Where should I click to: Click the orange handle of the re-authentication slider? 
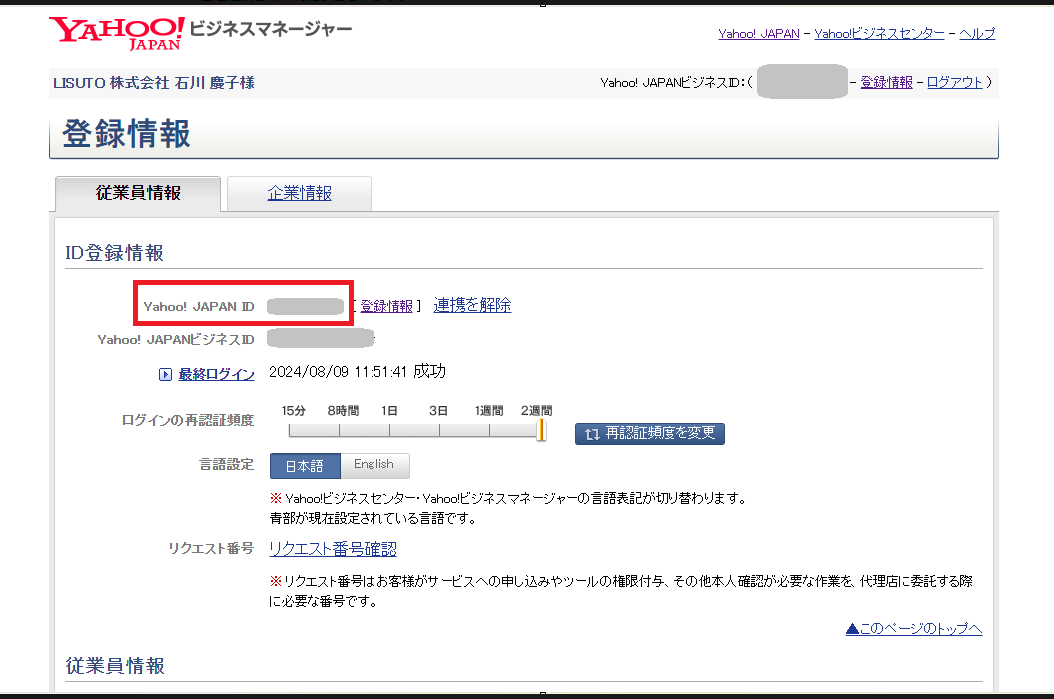click(x=540, y=431)
